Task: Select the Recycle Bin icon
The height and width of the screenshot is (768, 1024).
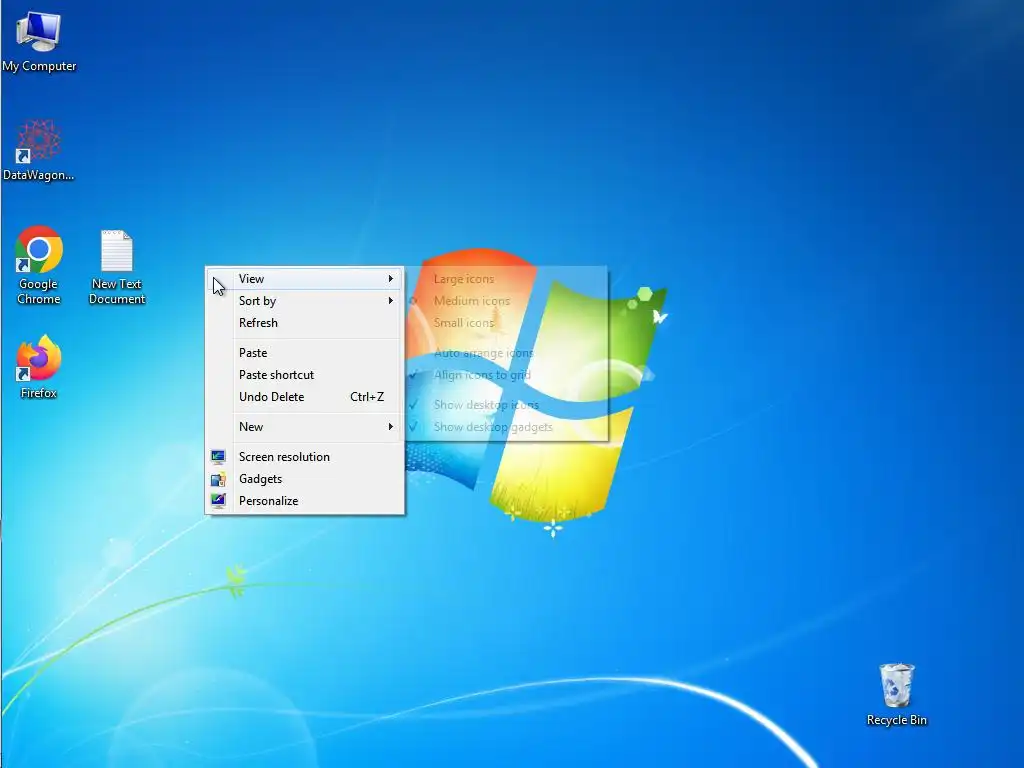Action: tap(897, 694)
